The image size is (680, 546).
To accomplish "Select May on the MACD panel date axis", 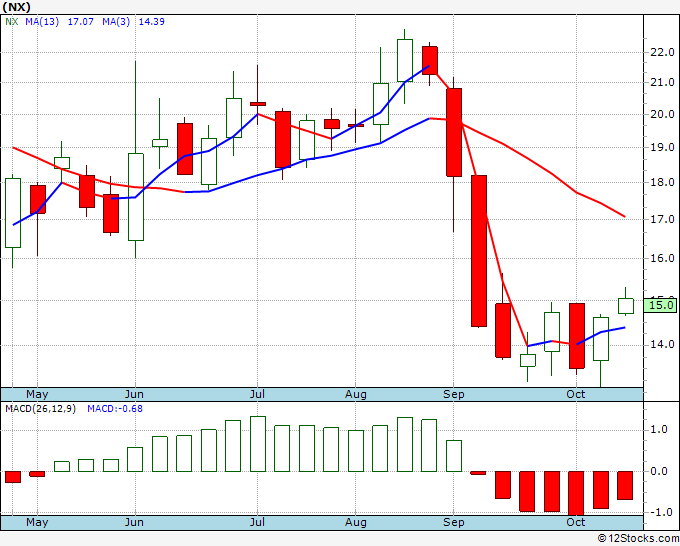I will 37,522.
